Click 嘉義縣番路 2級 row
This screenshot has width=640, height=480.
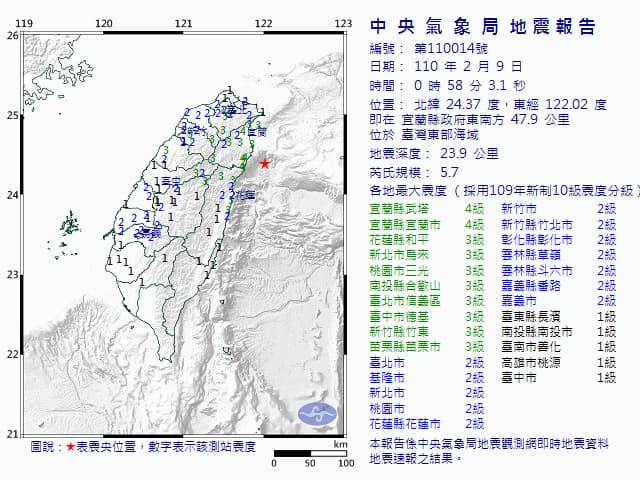[559, 286]
